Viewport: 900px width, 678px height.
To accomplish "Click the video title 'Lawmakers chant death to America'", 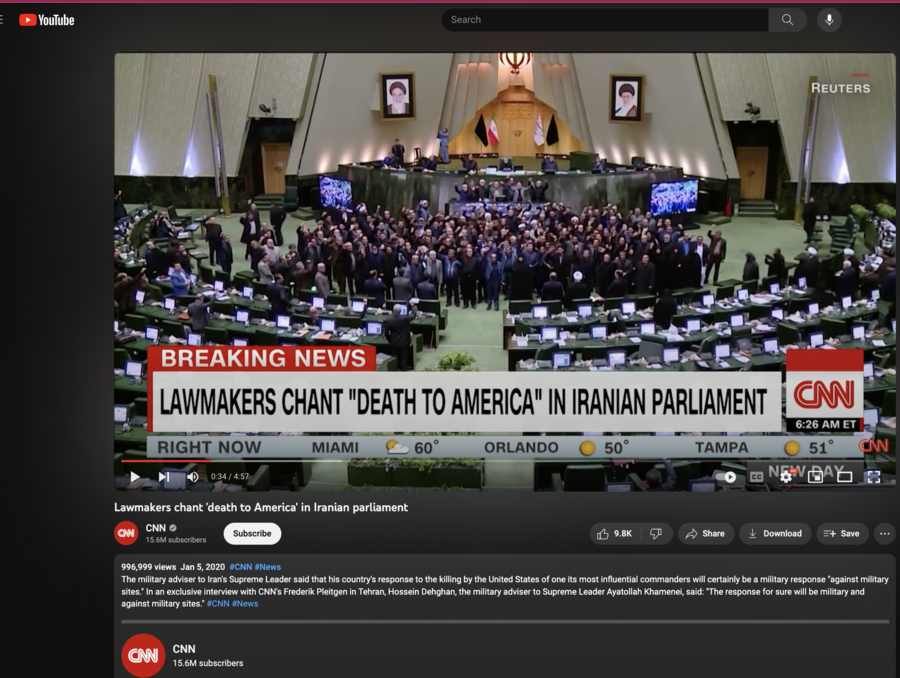I will tap(261, 507).
